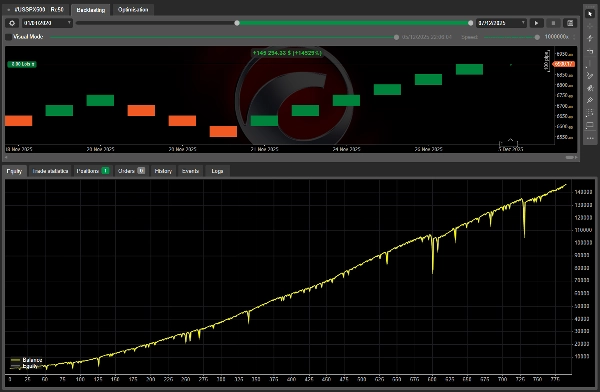Open more tools ellipsis in side toolbar

(590, 138)
